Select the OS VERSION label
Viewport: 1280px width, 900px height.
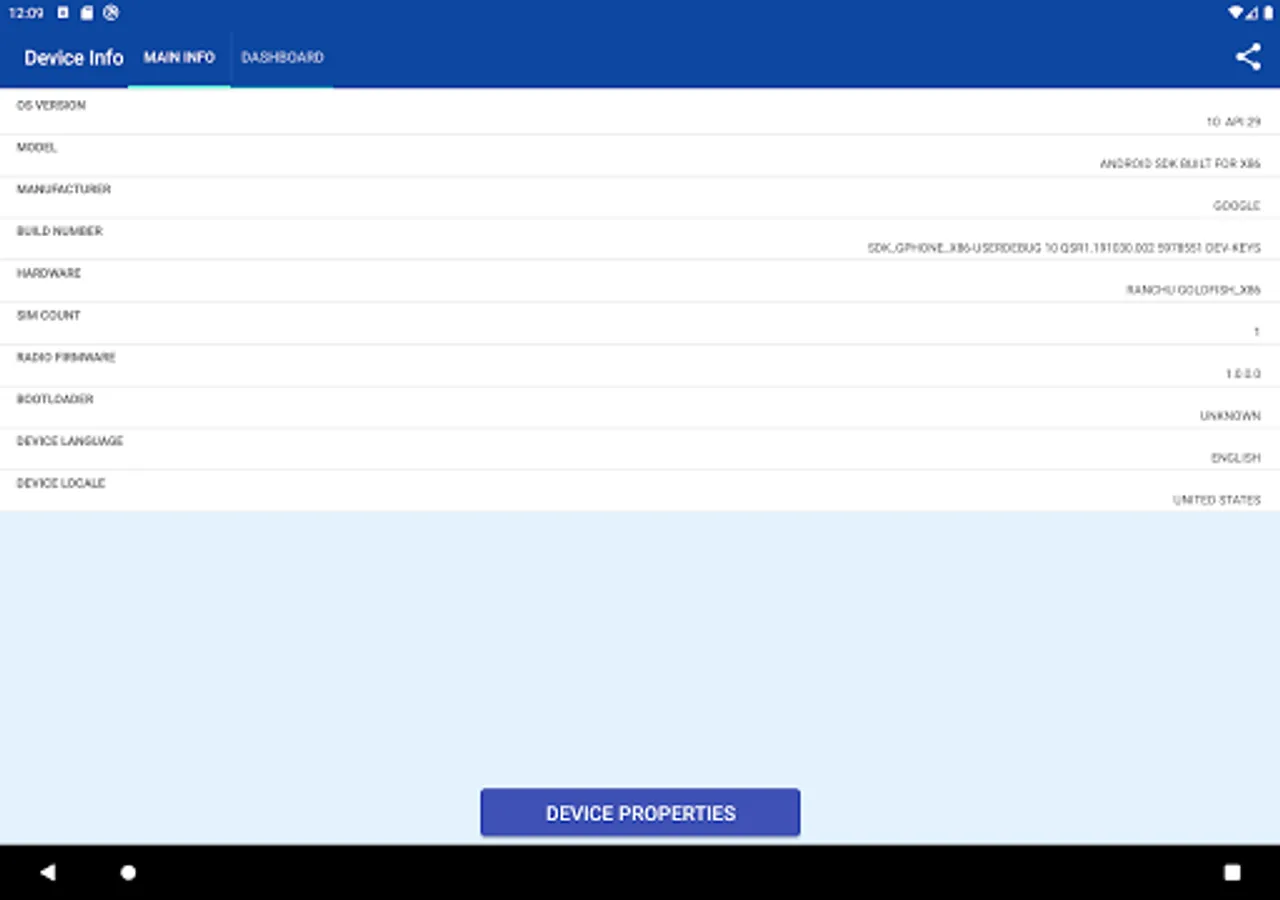tap(51, 105)
